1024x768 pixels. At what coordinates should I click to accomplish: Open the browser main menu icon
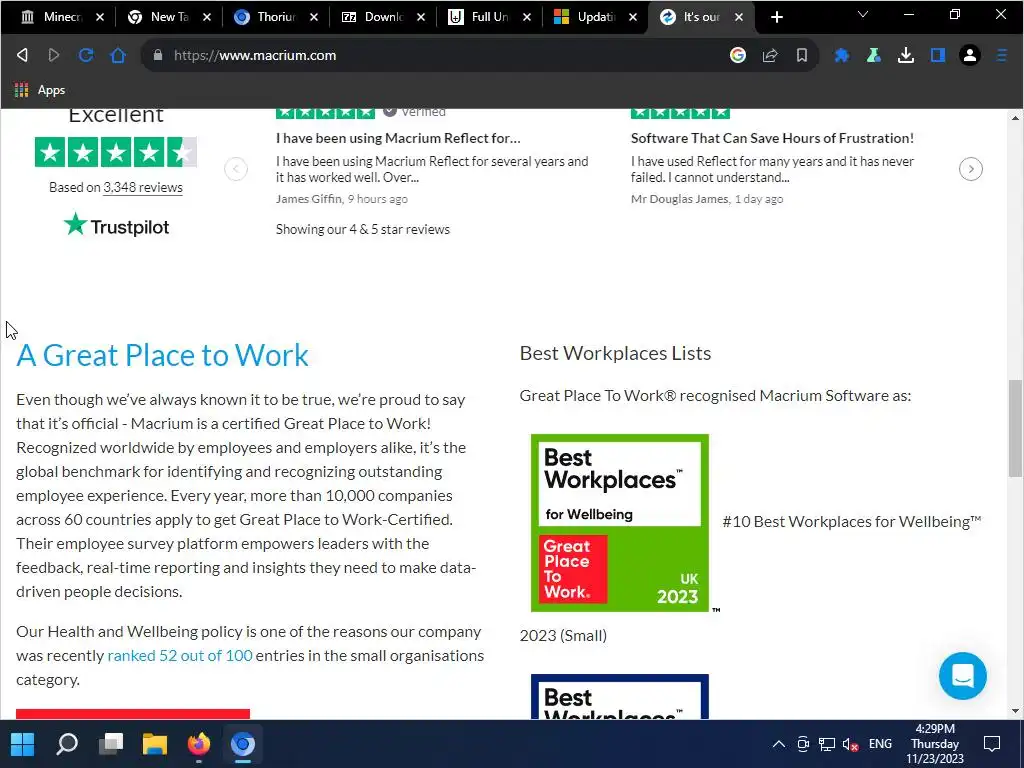click(x=1002, y=56)
